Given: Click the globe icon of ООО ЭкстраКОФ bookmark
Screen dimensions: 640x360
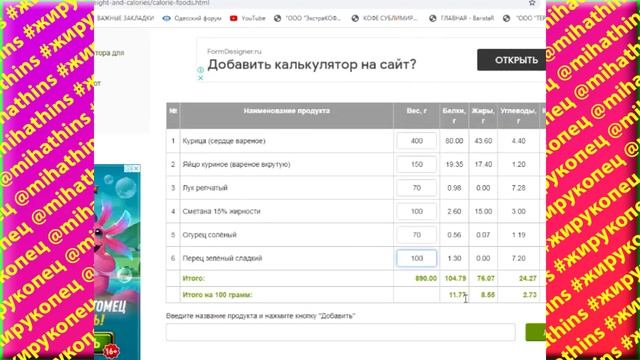Looking at the screenshot, I should pyautogui.click(x=278, y=18).
